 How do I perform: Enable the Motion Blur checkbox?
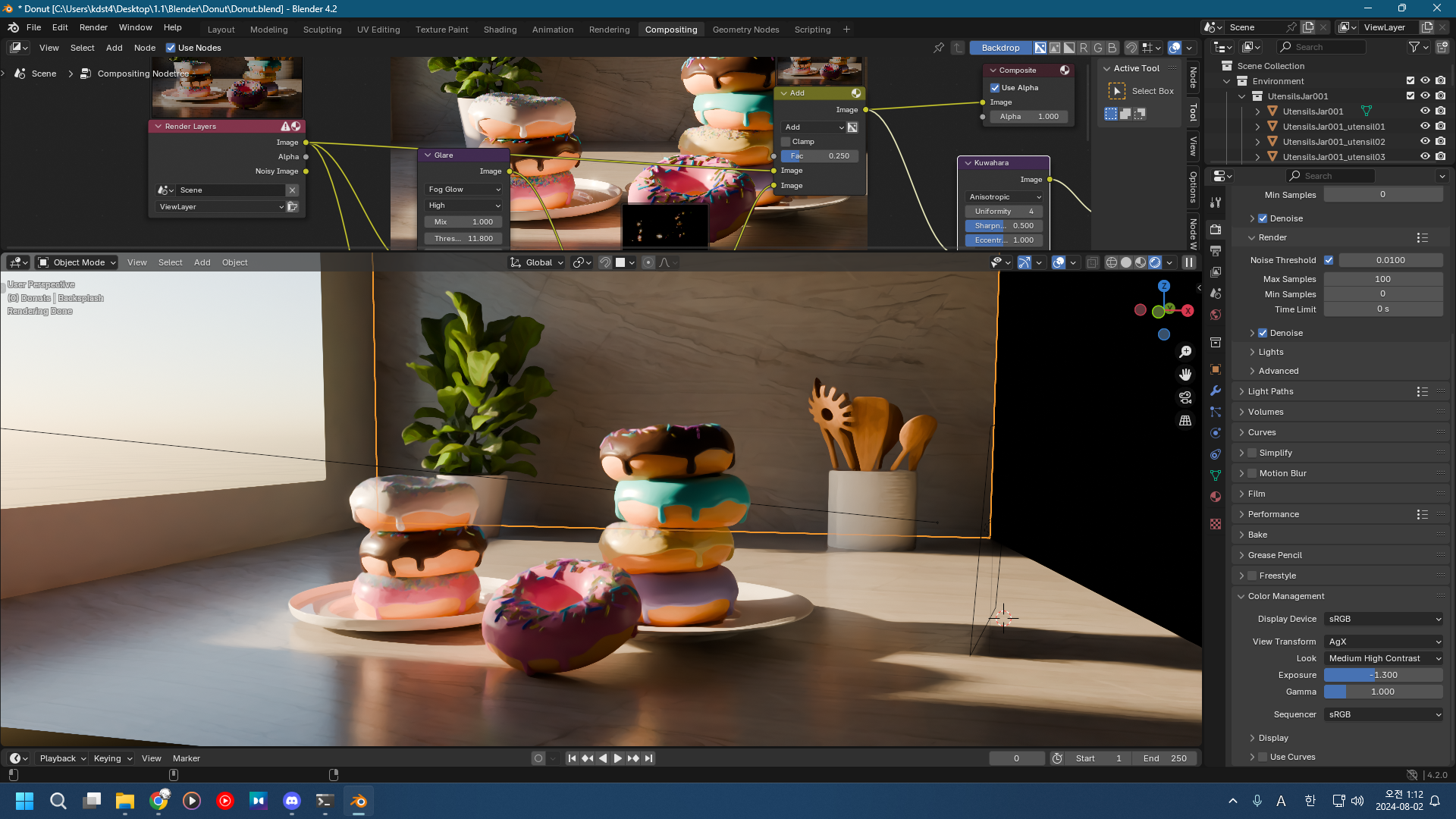click(1252, 473)
